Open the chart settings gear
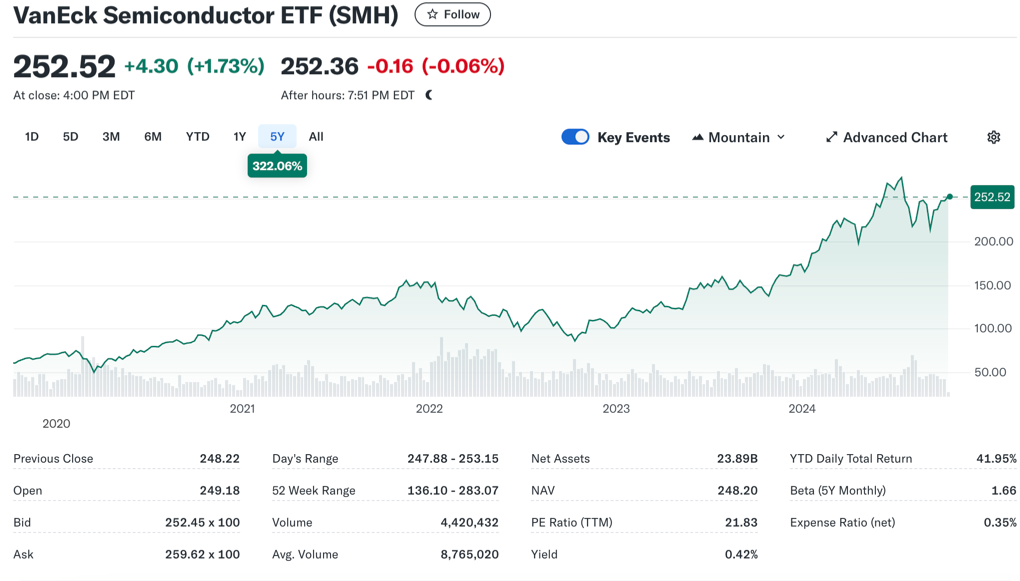The width and height of the screenshot is (1020, 581). [993, 137]
